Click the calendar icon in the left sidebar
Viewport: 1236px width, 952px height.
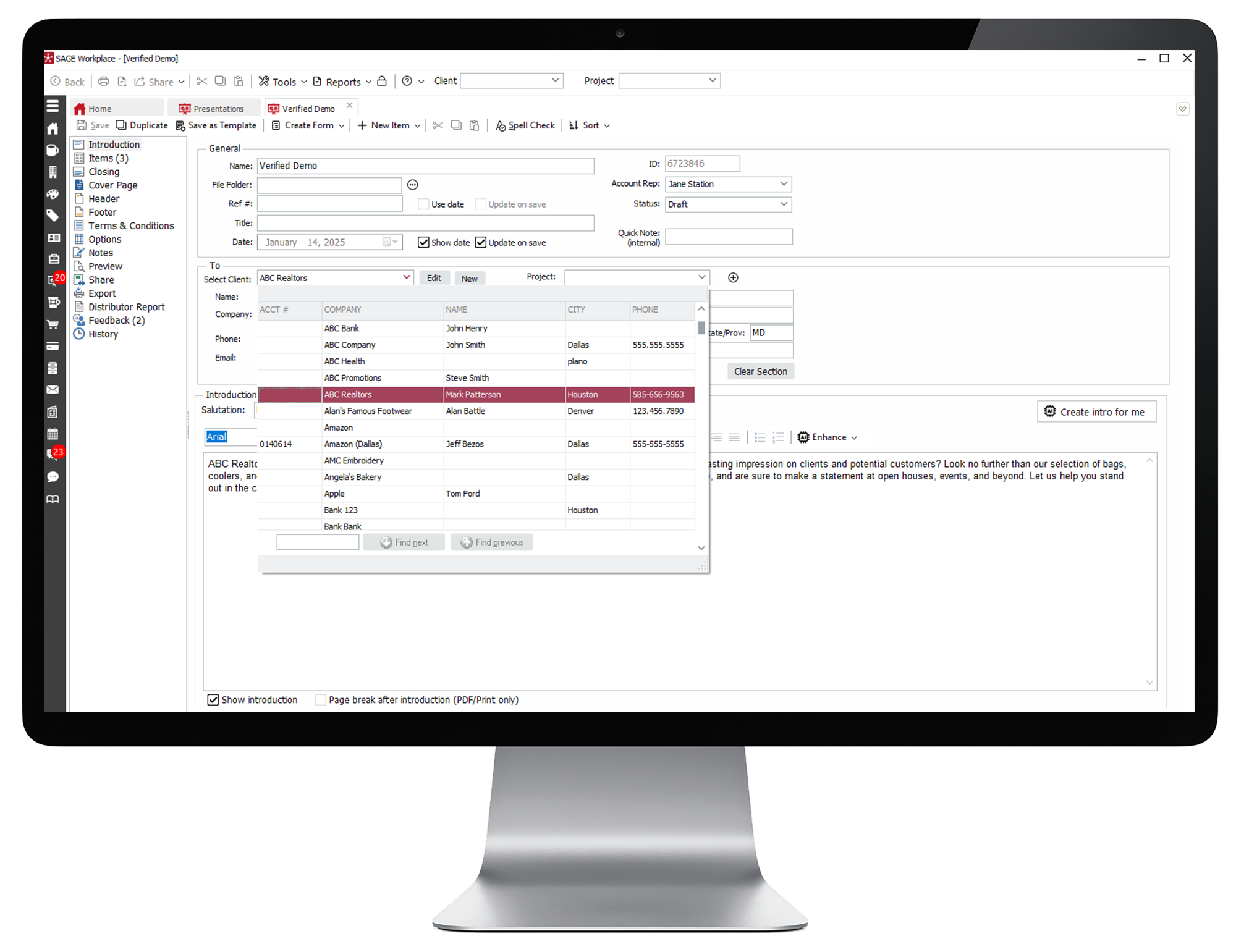(53, 433)
